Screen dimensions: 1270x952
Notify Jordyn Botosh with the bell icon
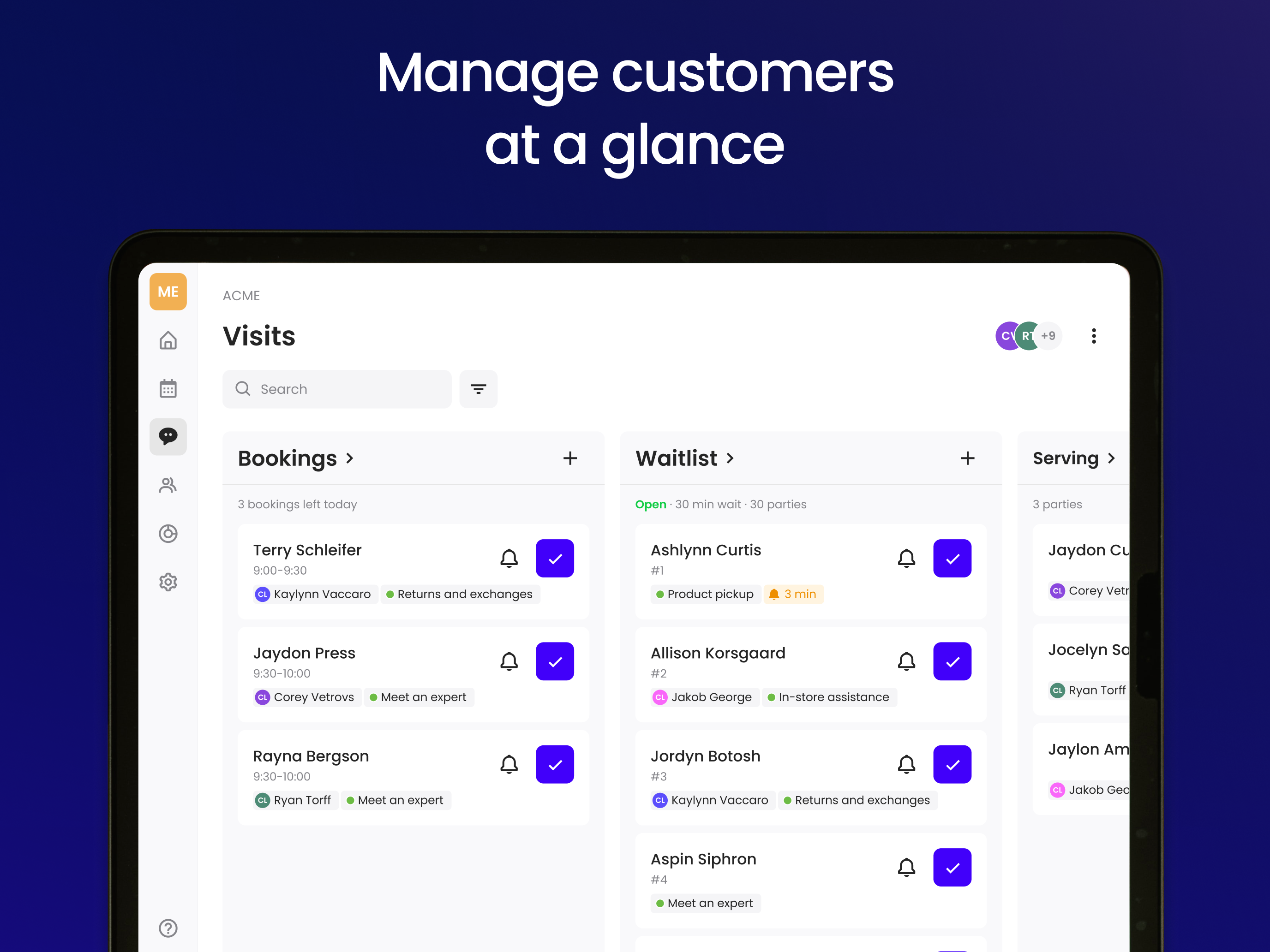[x=906, y=764]
